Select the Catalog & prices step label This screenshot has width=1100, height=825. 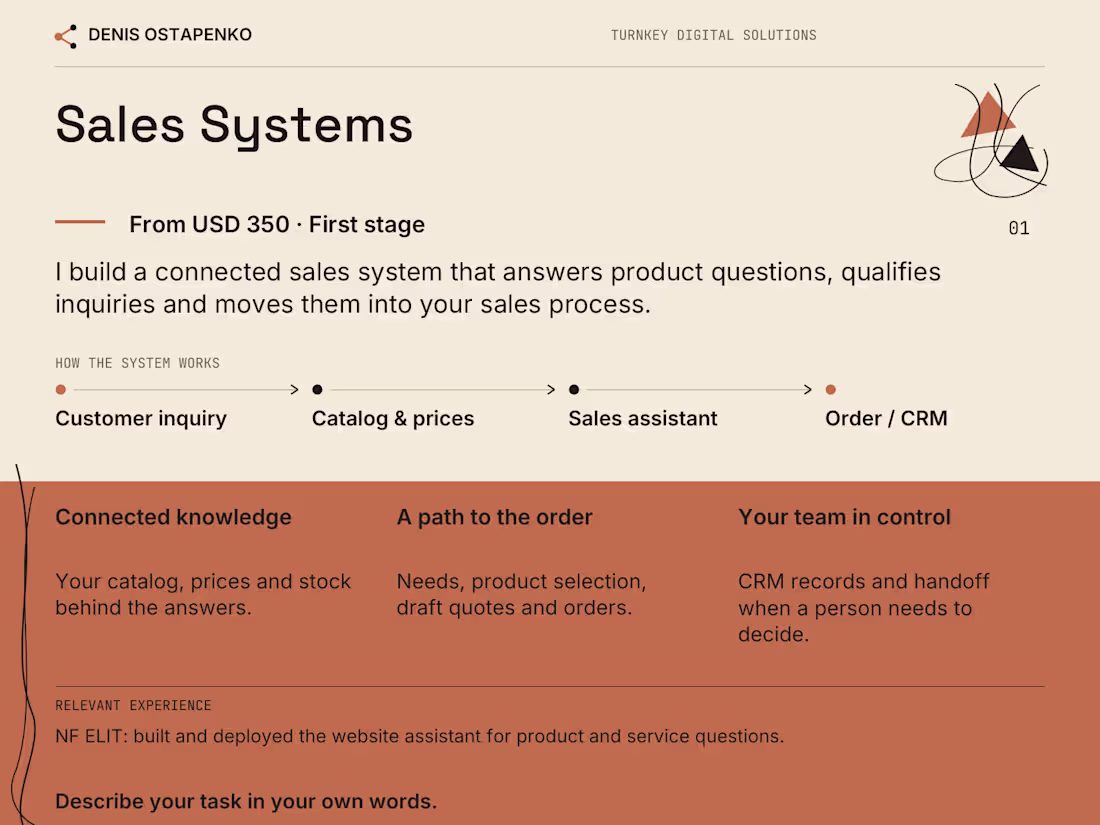[x=393, y=419]
